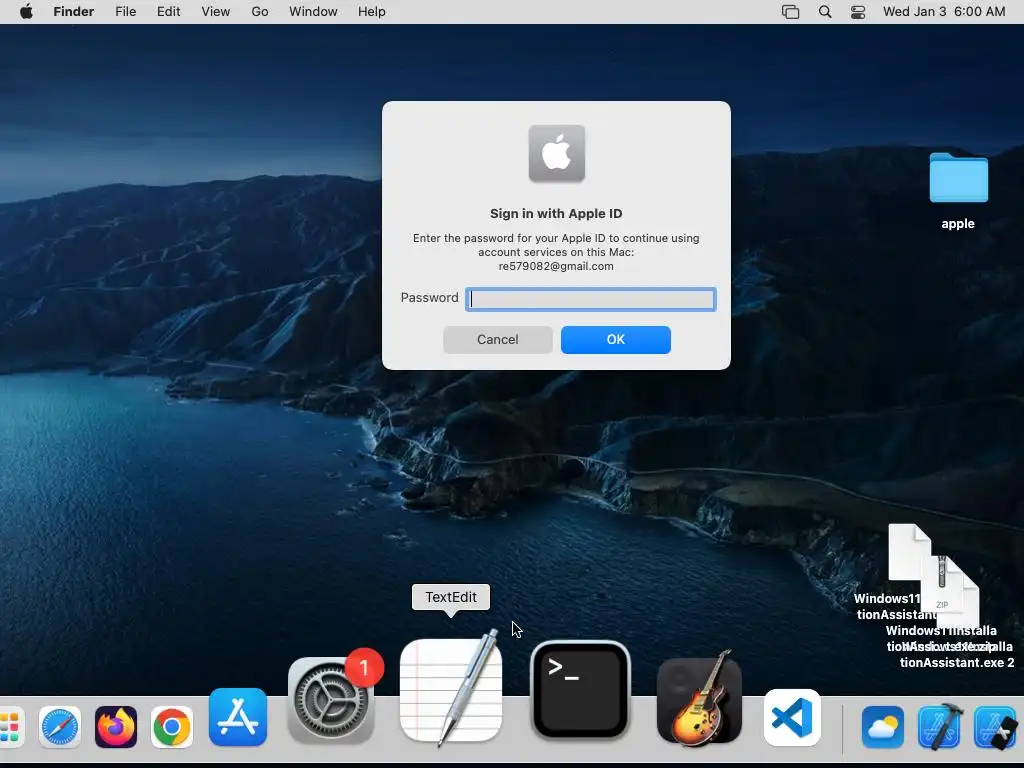The image size is (1024, 768).
Task: Launch GarageBand from the Dock
Action: (699, 701)
